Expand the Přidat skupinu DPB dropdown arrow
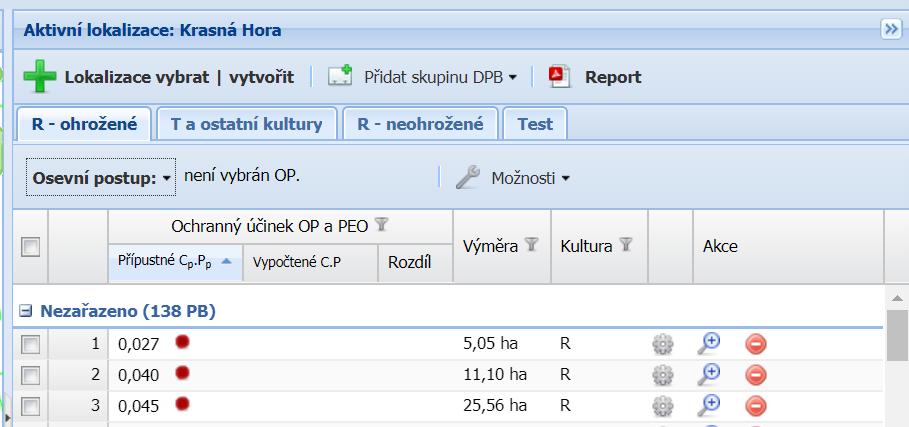The height and width of the screenshot is (427, 909). click(512, 77)
